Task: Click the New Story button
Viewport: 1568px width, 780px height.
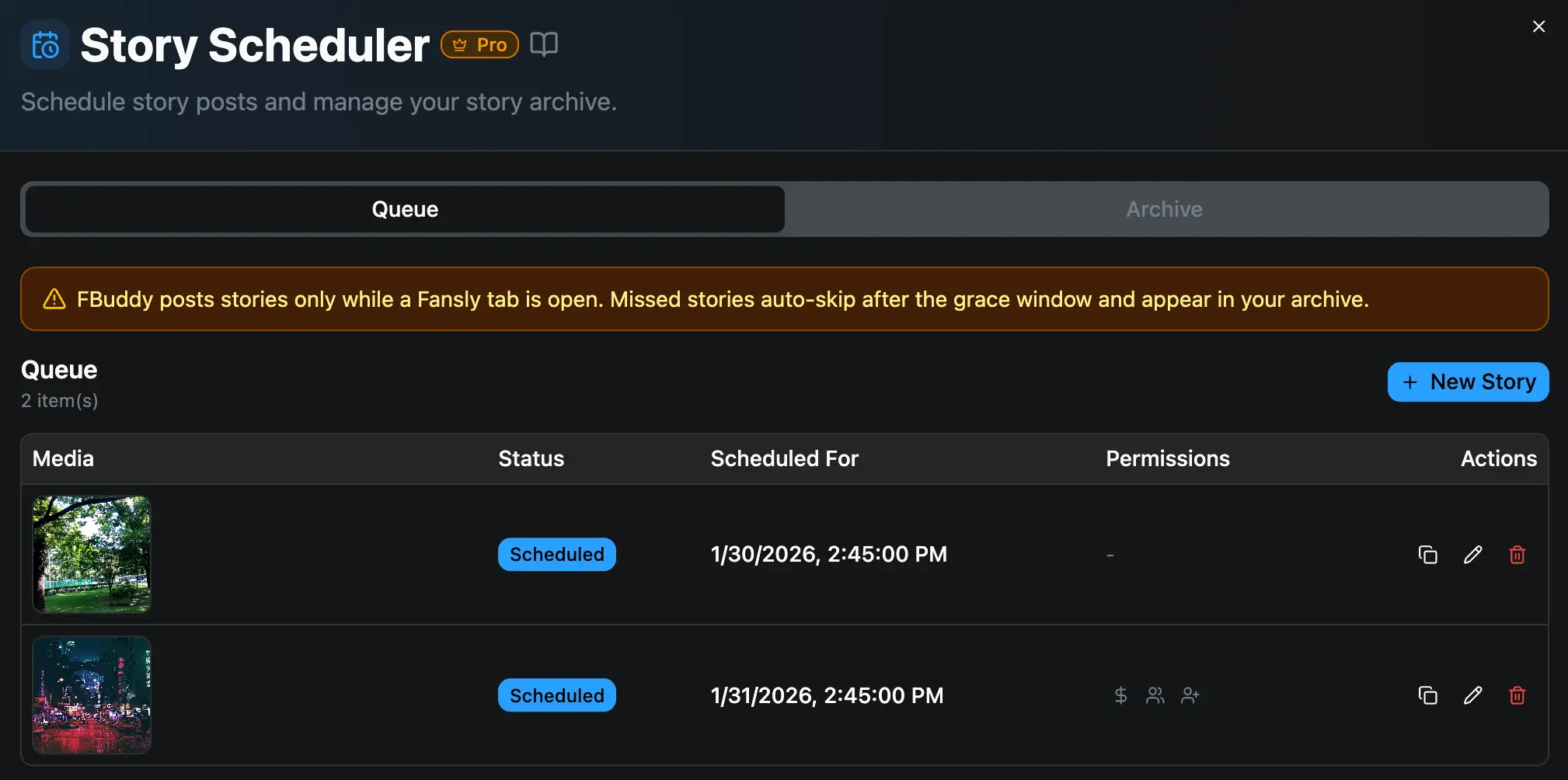Action: coord(1467,381)
